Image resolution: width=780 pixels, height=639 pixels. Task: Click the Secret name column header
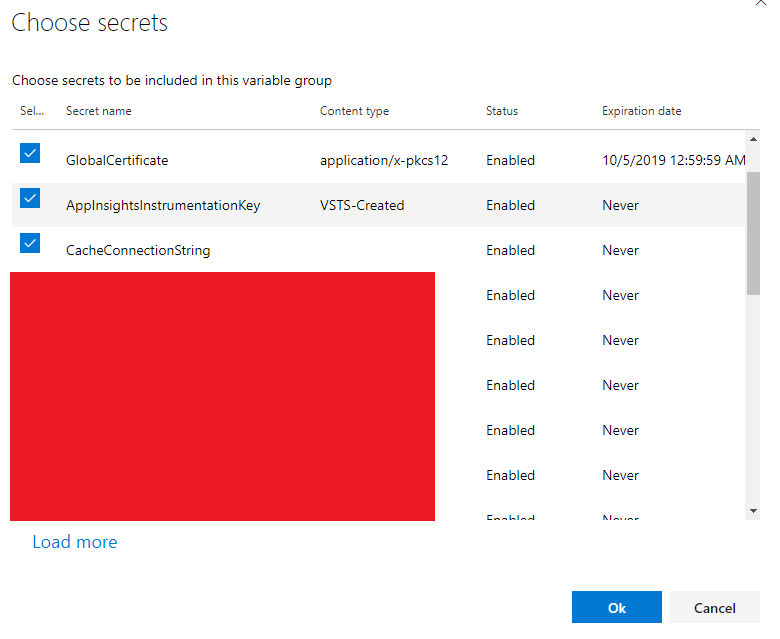coord(98,111)
